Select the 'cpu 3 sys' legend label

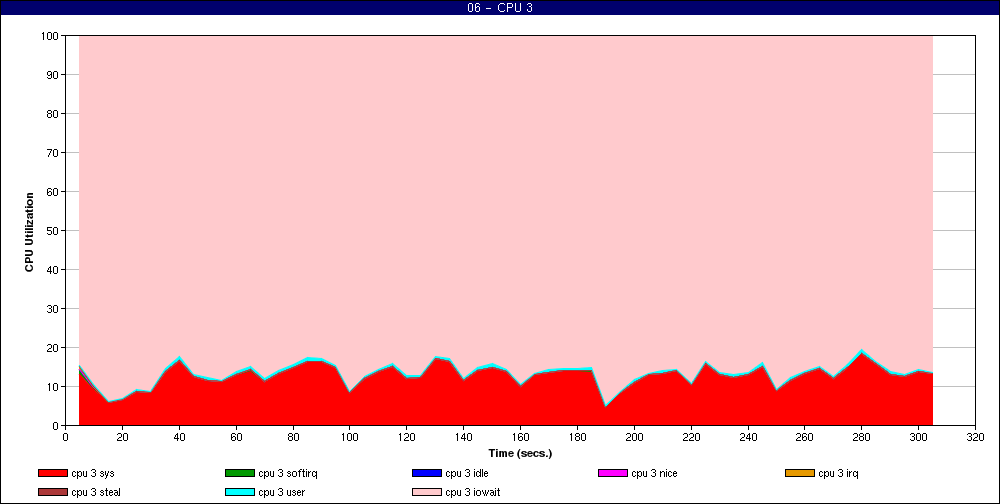tap(93, 473)
